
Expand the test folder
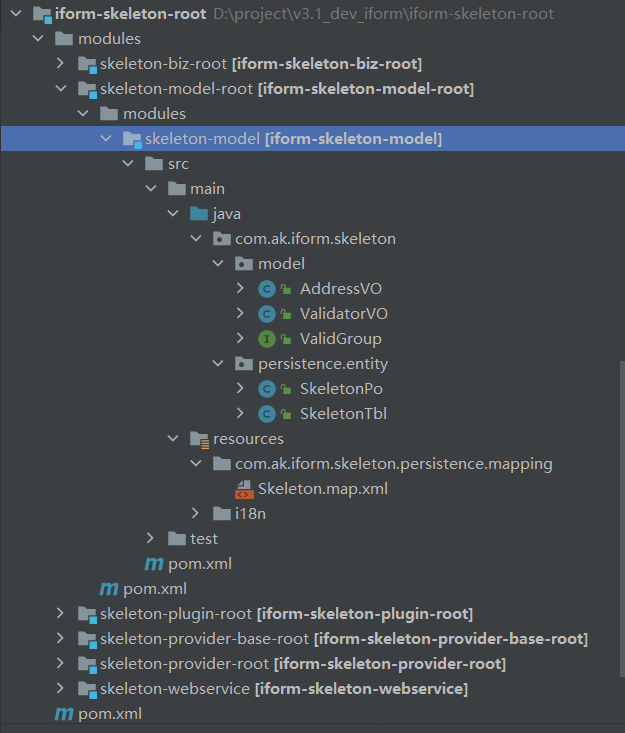coord(151,539)
